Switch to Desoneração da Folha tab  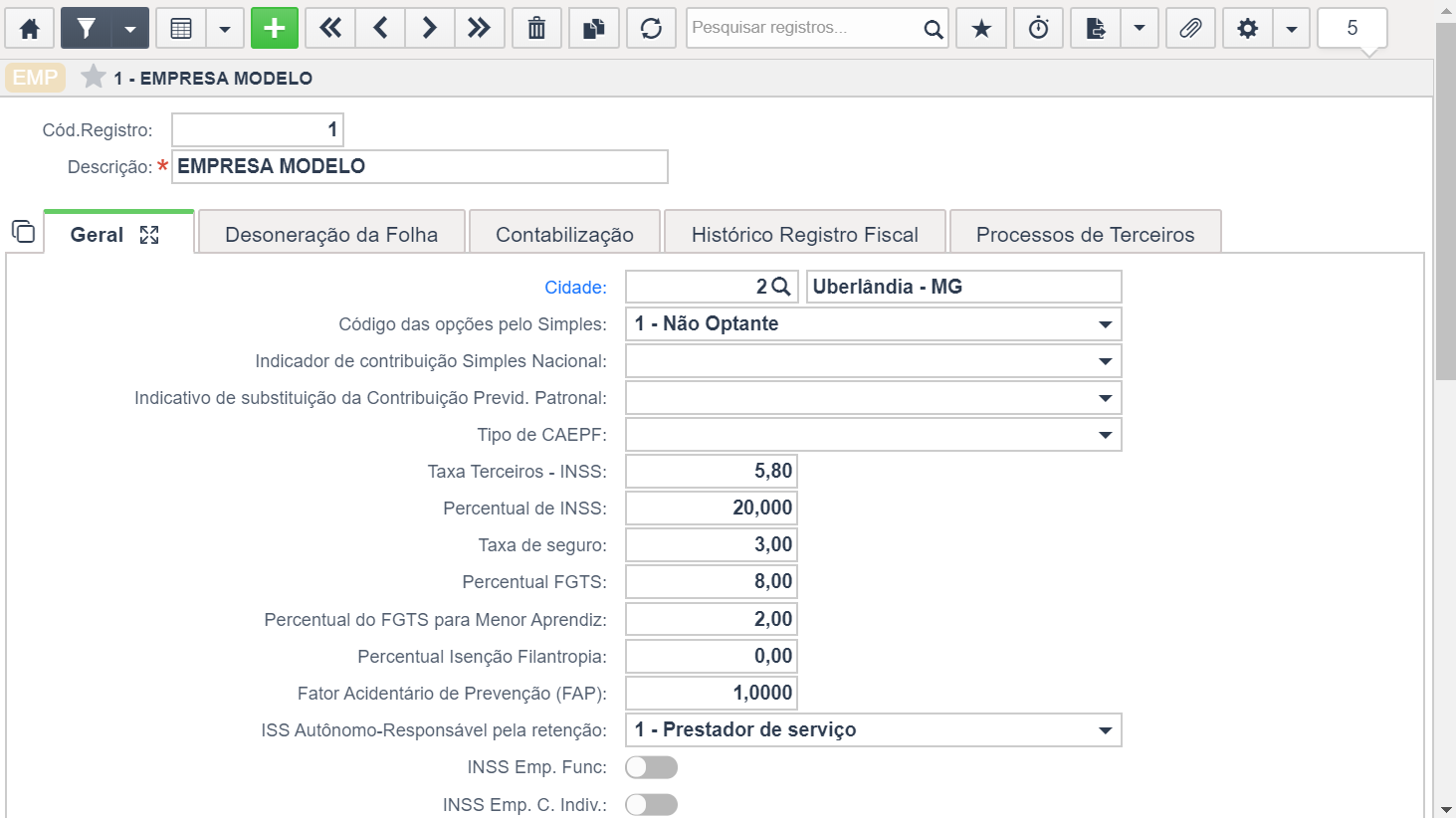pos(331,234)
